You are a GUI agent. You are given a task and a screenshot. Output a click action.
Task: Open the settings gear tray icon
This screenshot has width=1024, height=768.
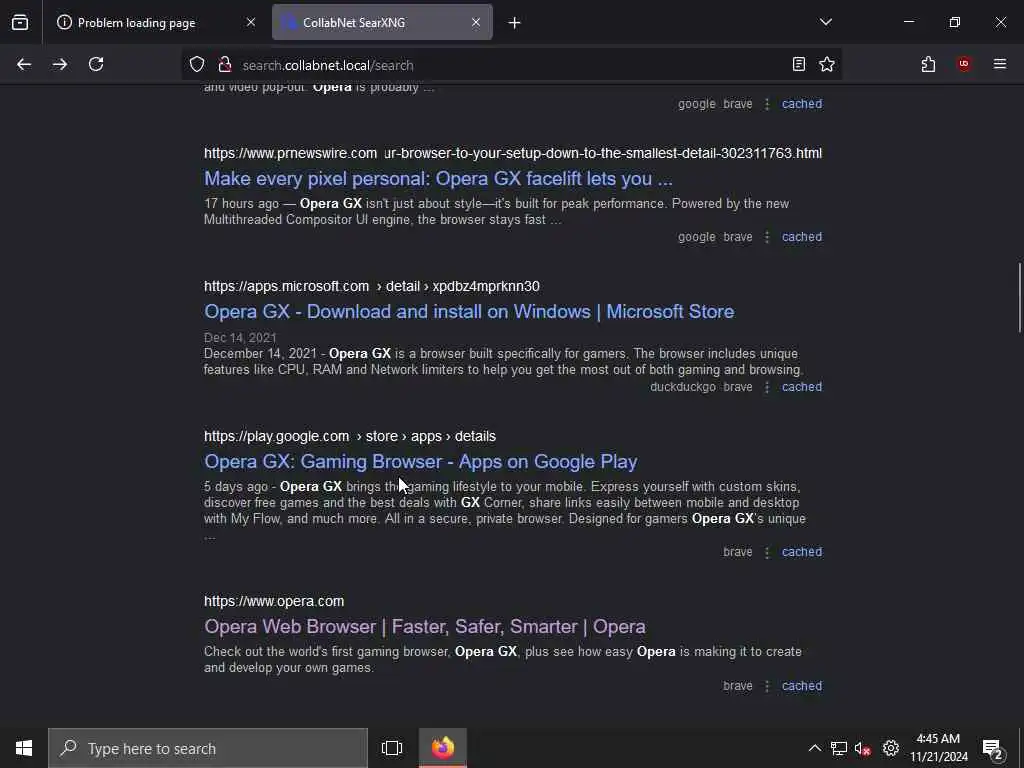coord(891,748)
